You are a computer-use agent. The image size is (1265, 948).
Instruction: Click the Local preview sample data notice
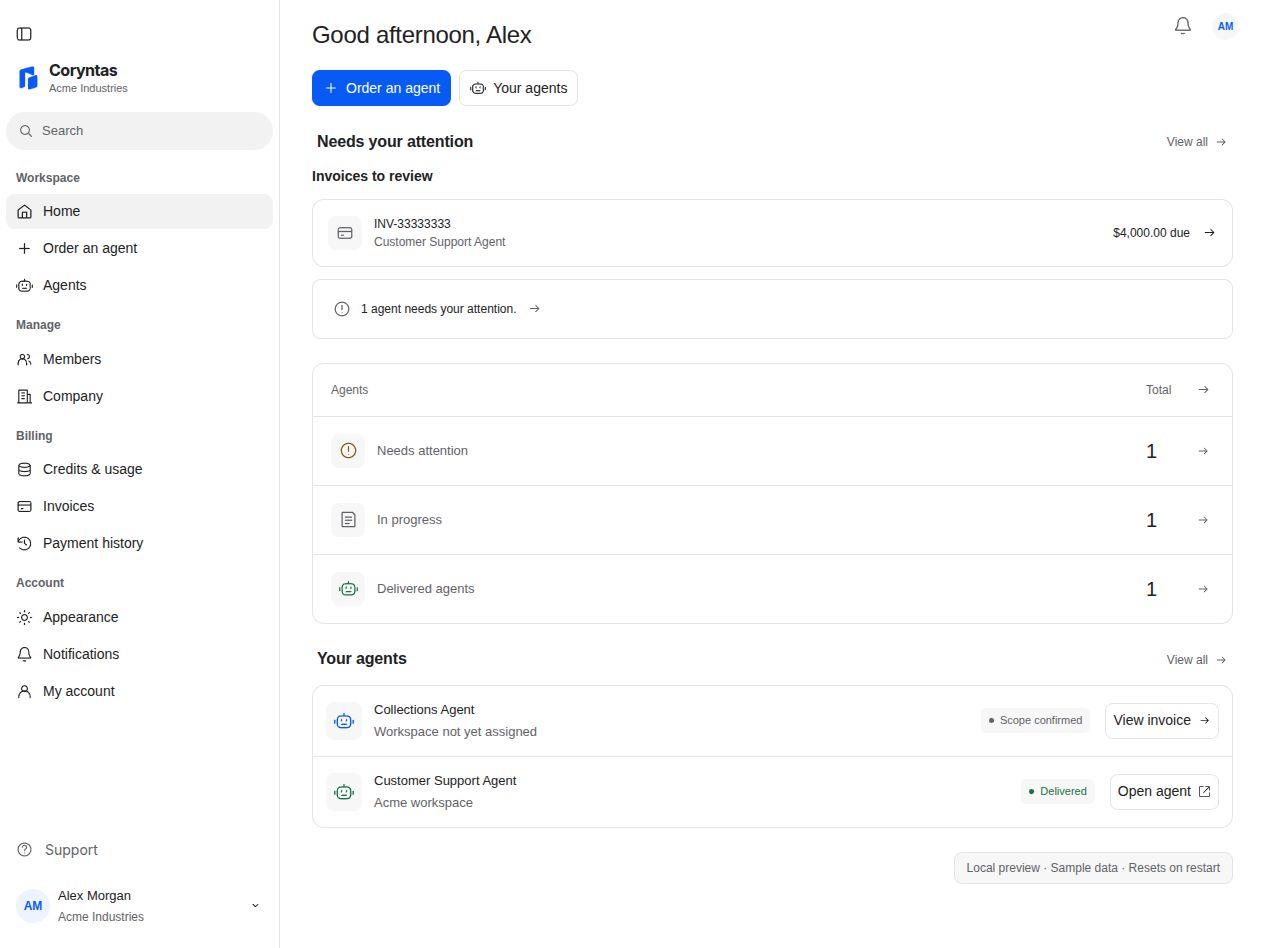[x=1093, y=868]
